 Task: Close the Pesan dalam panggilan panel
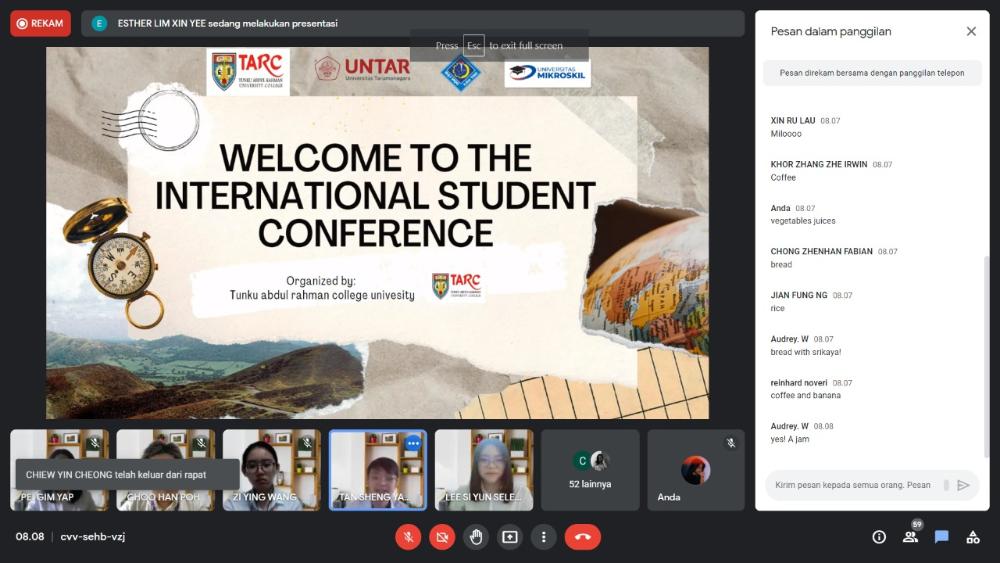pyautogui.click(x=971, y=32)
